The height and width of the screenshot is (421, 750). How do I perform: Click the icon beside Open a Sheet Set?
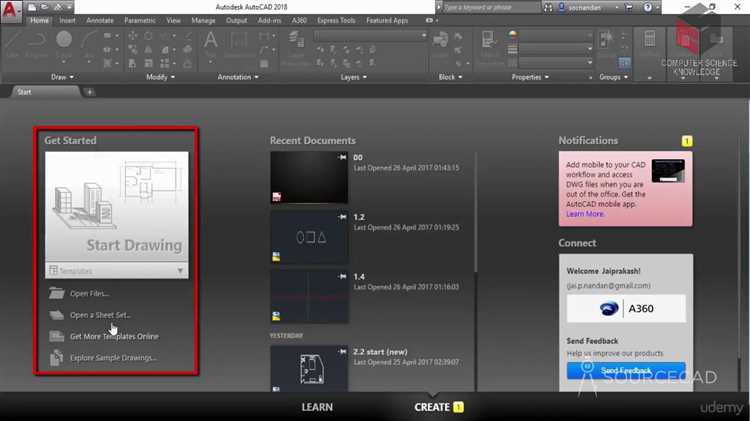click(x=56, y=315)
